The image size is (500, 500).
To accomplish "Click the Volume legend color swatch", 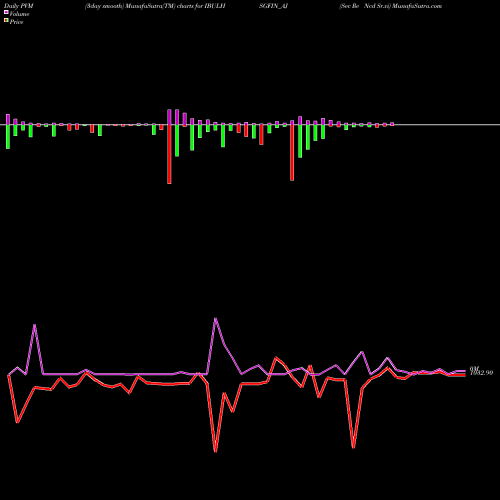I will point(6,12).
